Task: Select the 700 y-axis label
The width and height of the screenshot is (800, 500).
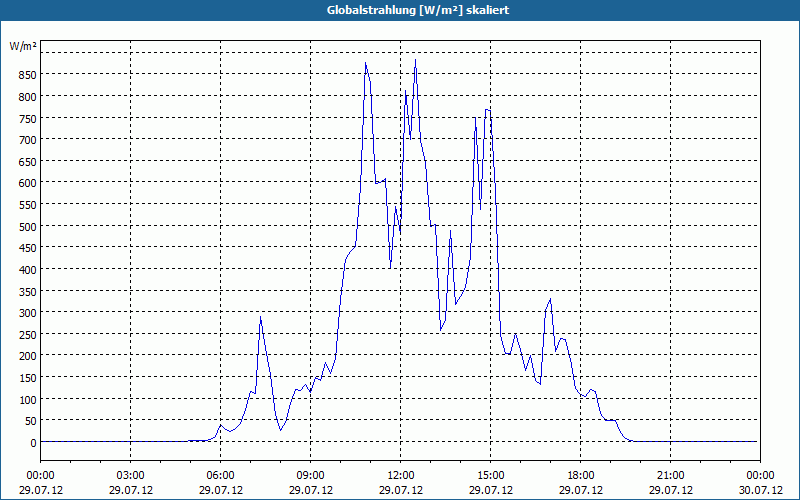Action: click(x=28, y=140)
